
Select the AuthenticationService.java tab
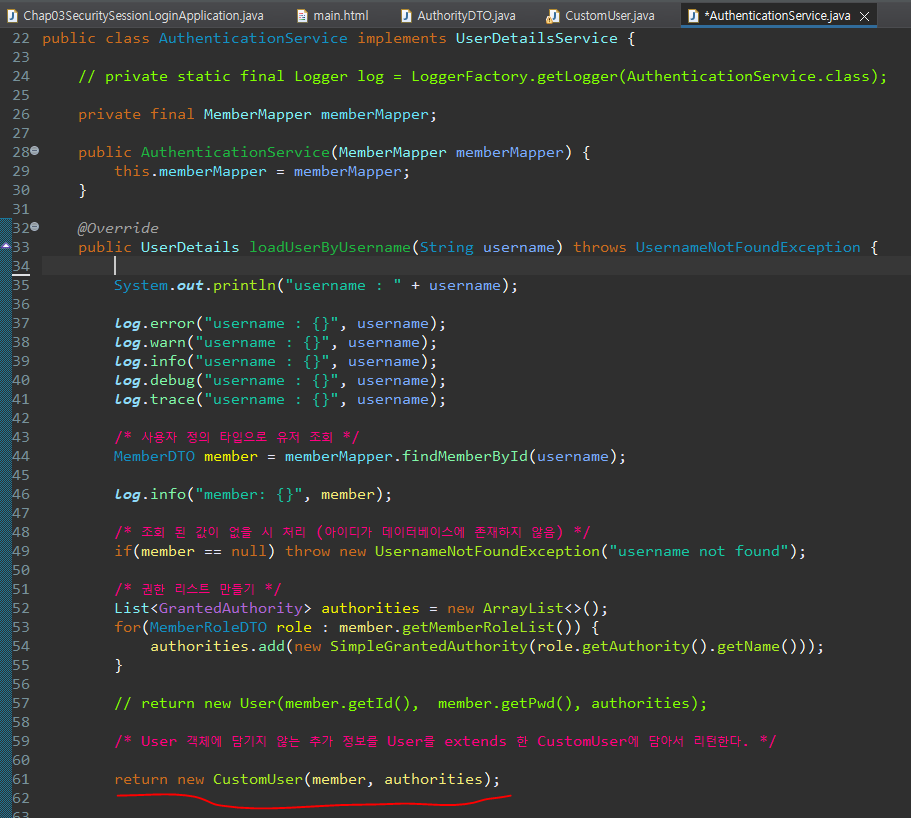[777, 16]
